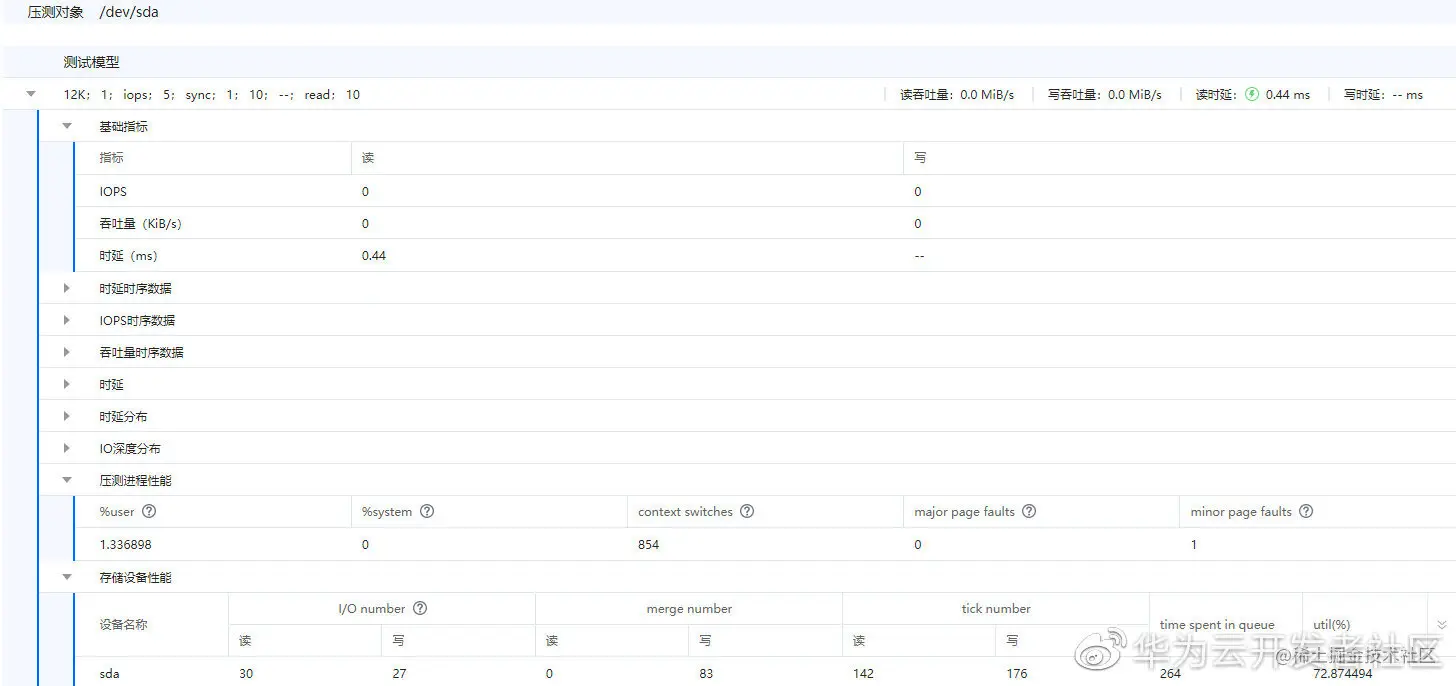Select the /dev/sda target text
The height and width of the screenshot is (686, 1456).
click(x=129, y=12)
